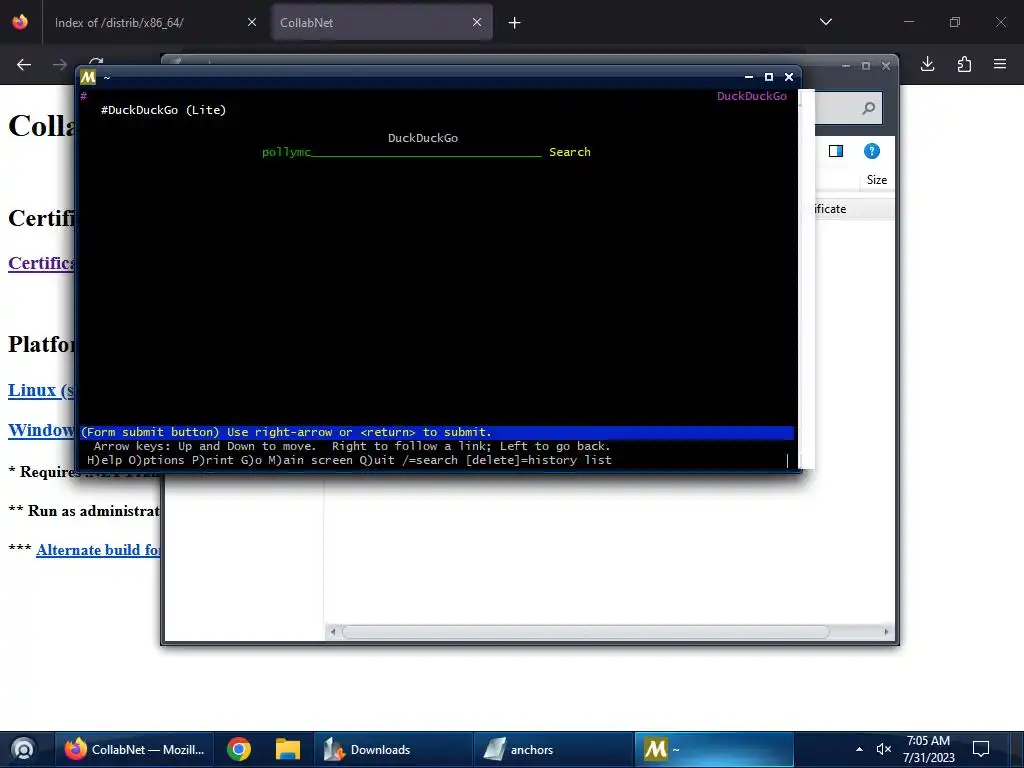Click the search magnifier in Explorer window
Image resolution: width=1024 pixels, height=768 pixels.
click(x=868, y=108)
